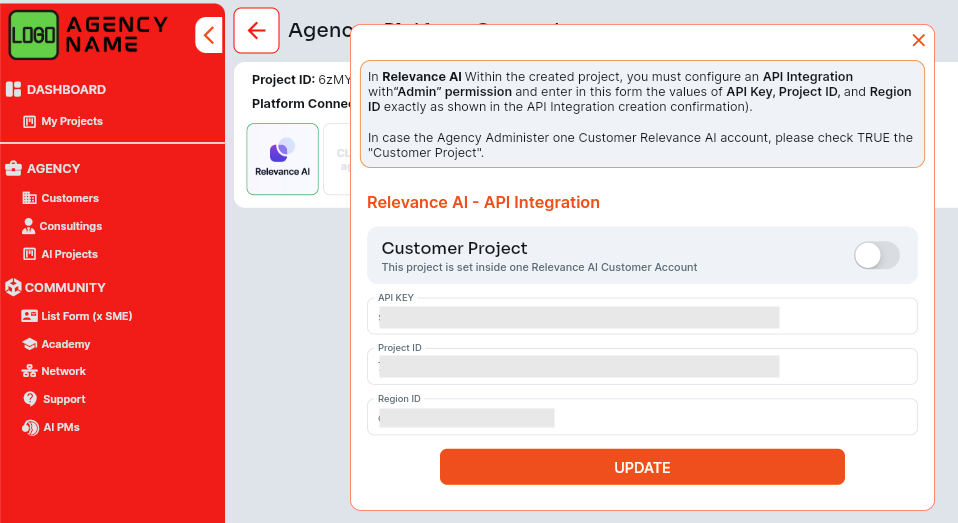Image resolution: width=958 pixels, height=523 pixels.
Task: Click the Consultings person icon
Action: point(28,226)
